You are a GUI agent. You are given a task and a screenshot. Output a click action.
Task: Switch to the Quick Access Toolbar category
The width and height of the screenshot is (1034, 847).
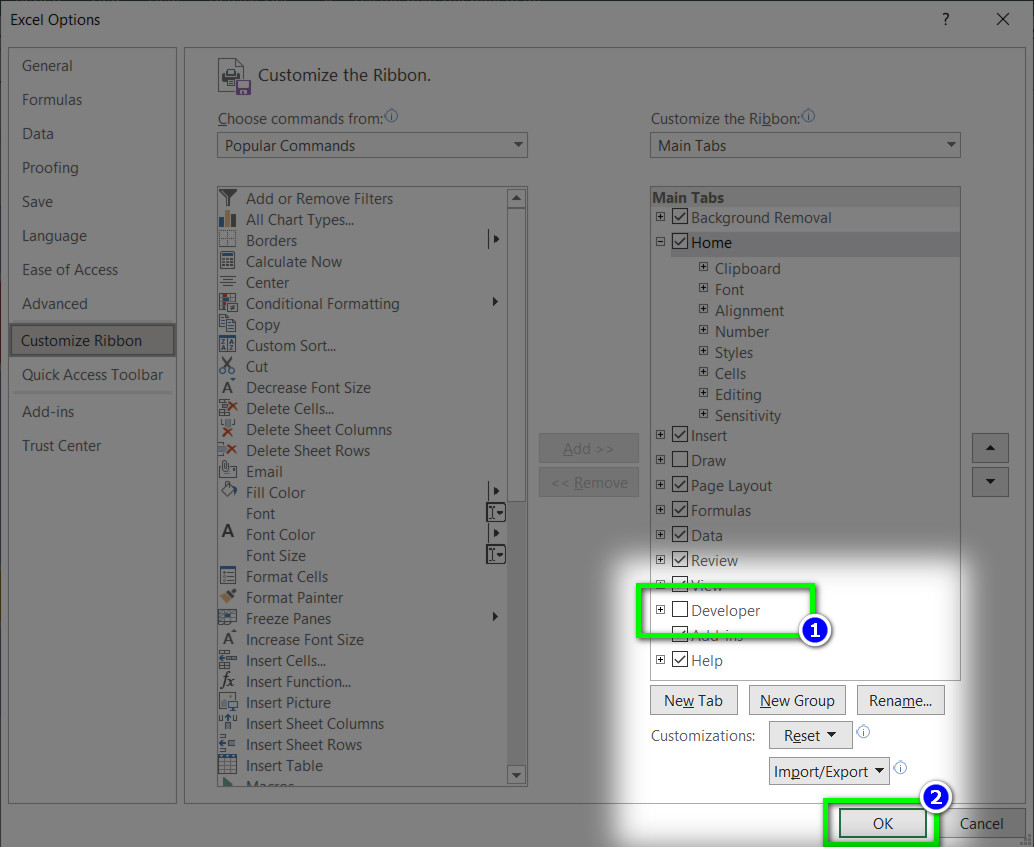coord(92,375)
